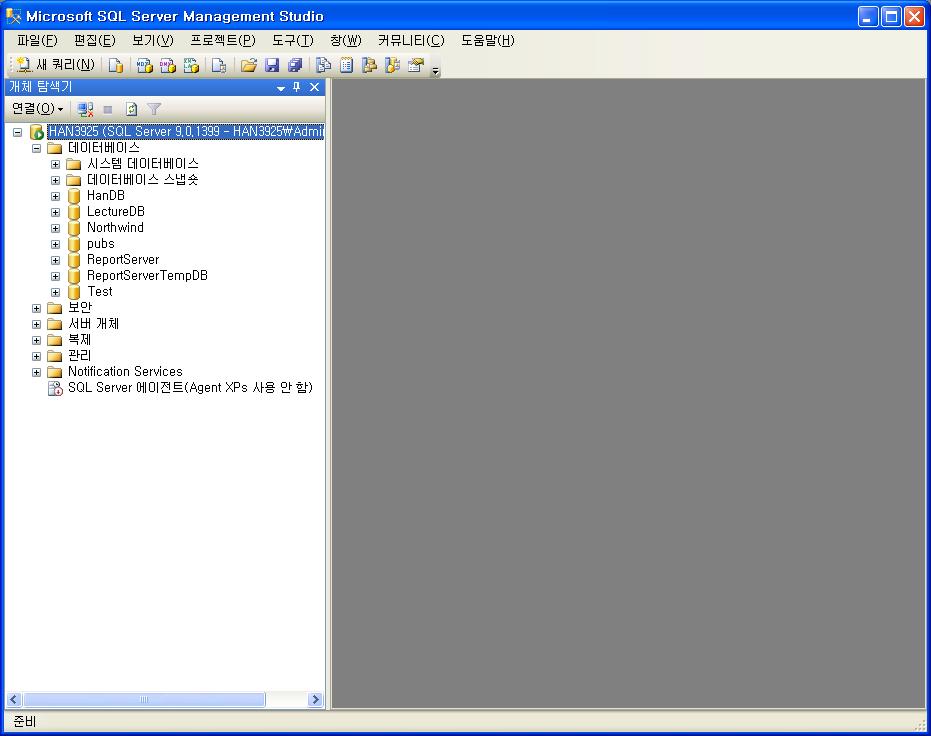Open the Project (프로젝트) menu
This screenshot has width=931, height=736.
[x=223, y=40]
